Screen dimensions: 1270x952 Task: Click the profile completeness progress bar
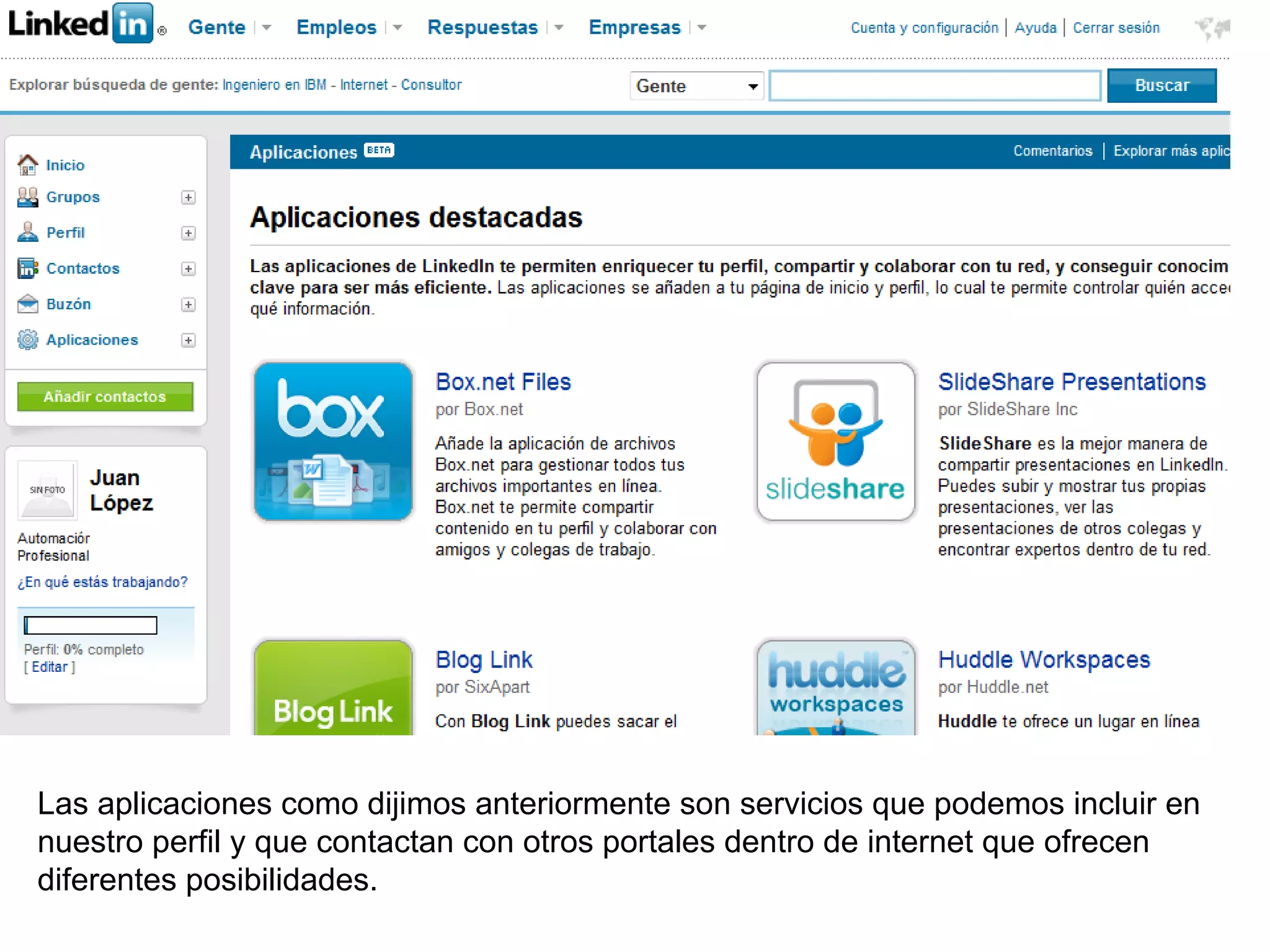pyautogui.click(x=91, y=625)
